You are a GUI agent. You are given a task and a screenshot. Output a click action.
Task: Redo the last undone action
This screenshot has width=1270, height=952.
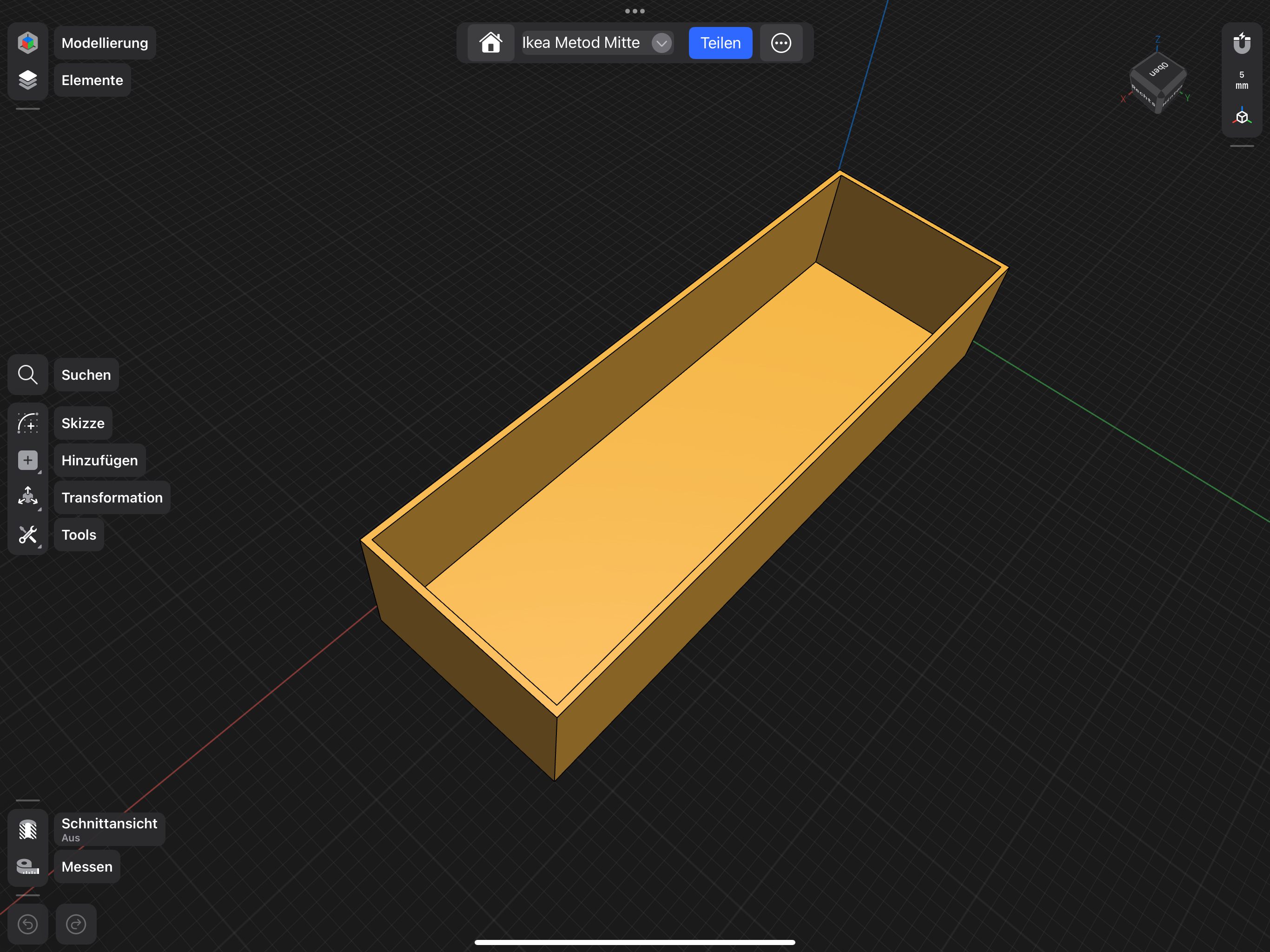coord(76,924)
